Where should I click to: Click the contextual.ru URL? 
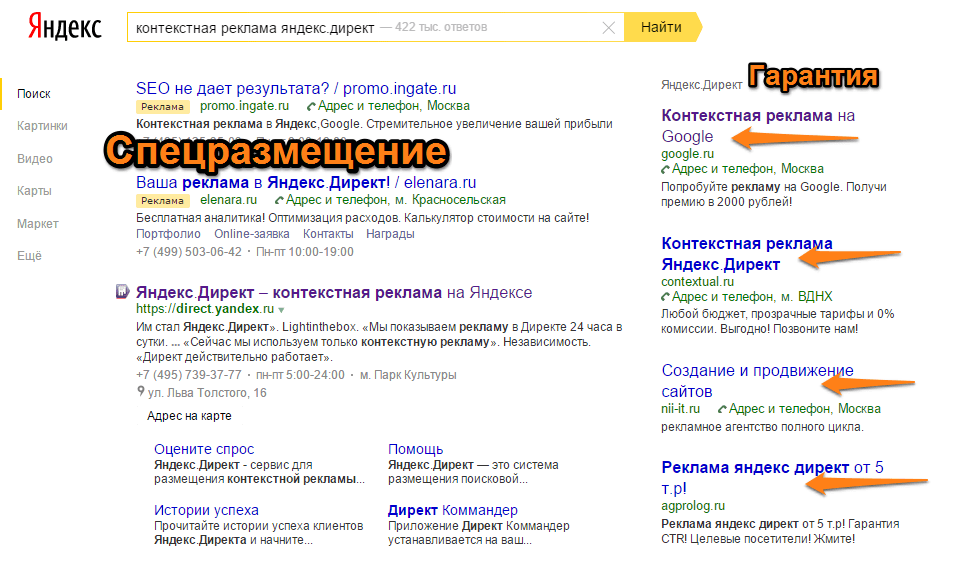coord(697,282)
